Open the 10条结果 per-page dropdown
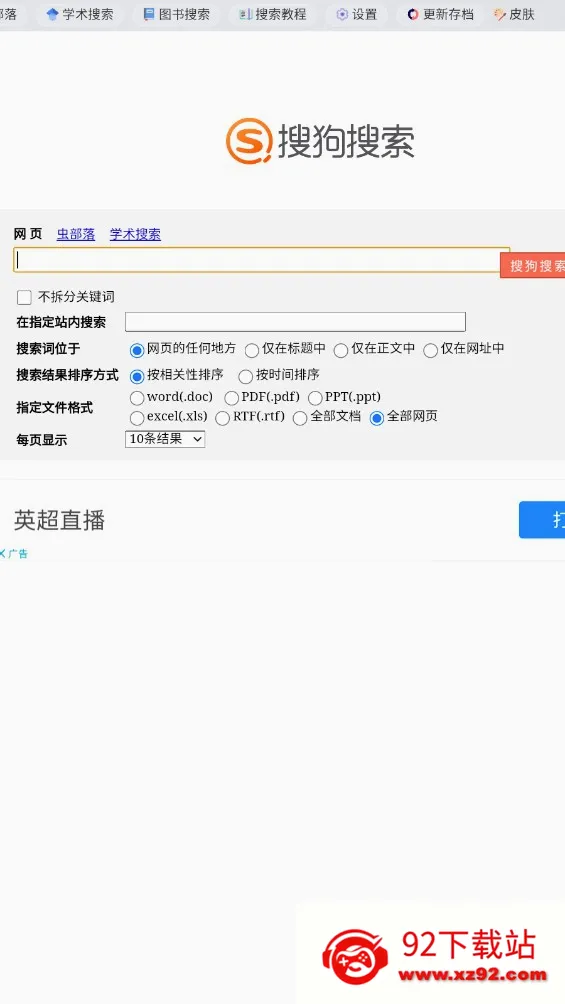The width and height of the screenshot is (565, 1004). (x=165, y=439)
